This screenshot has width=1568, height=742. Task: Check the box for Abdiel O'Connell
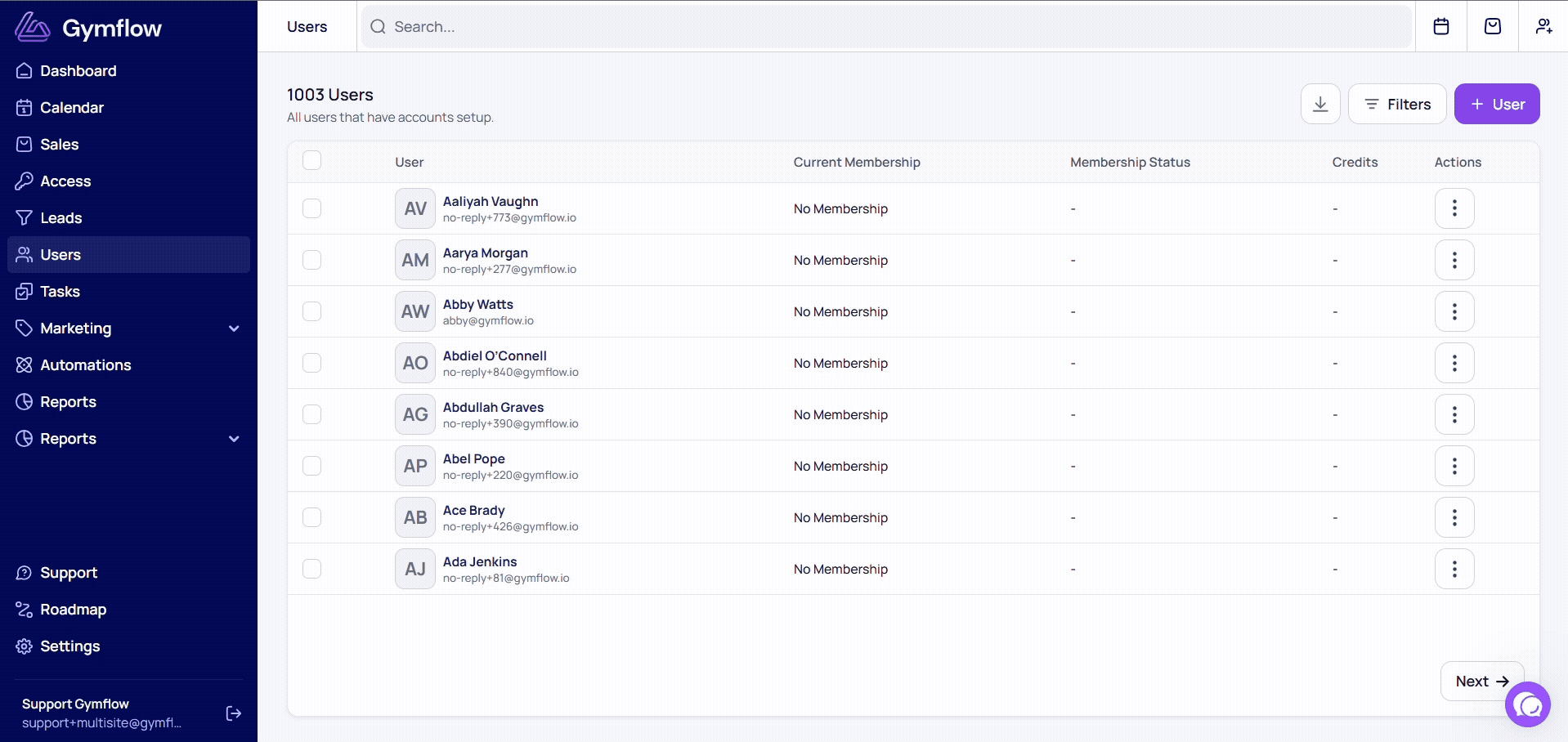(311, 363)
